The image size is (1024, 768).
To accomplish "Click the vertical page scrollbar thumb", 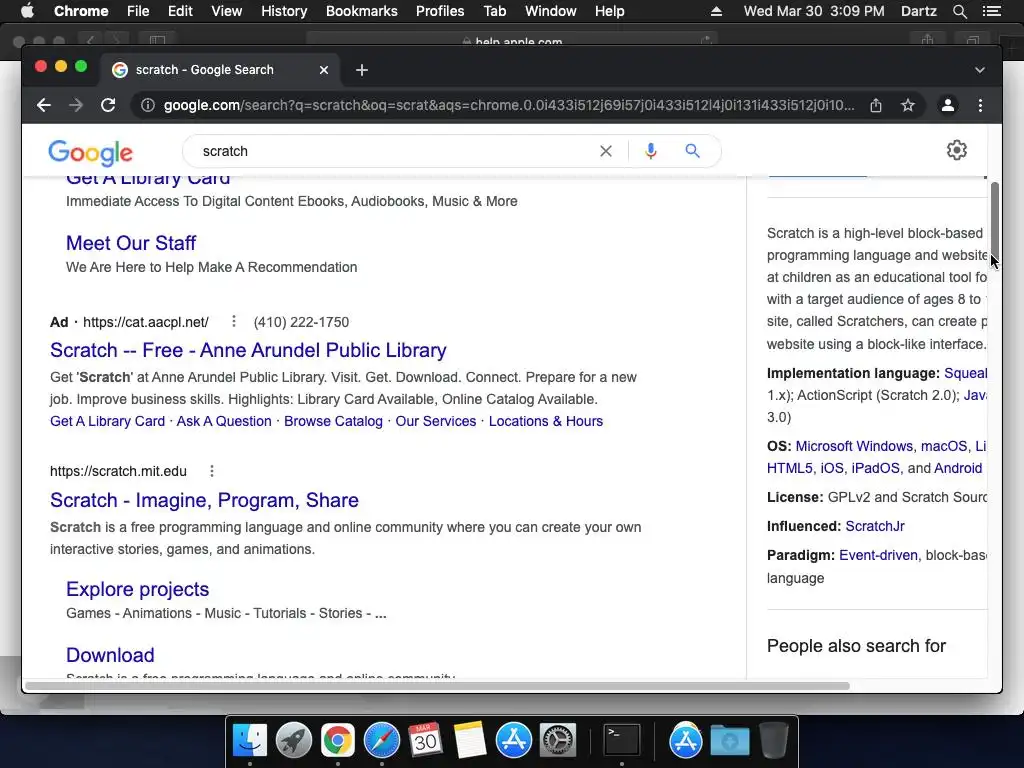I will (x=995, y=219).
